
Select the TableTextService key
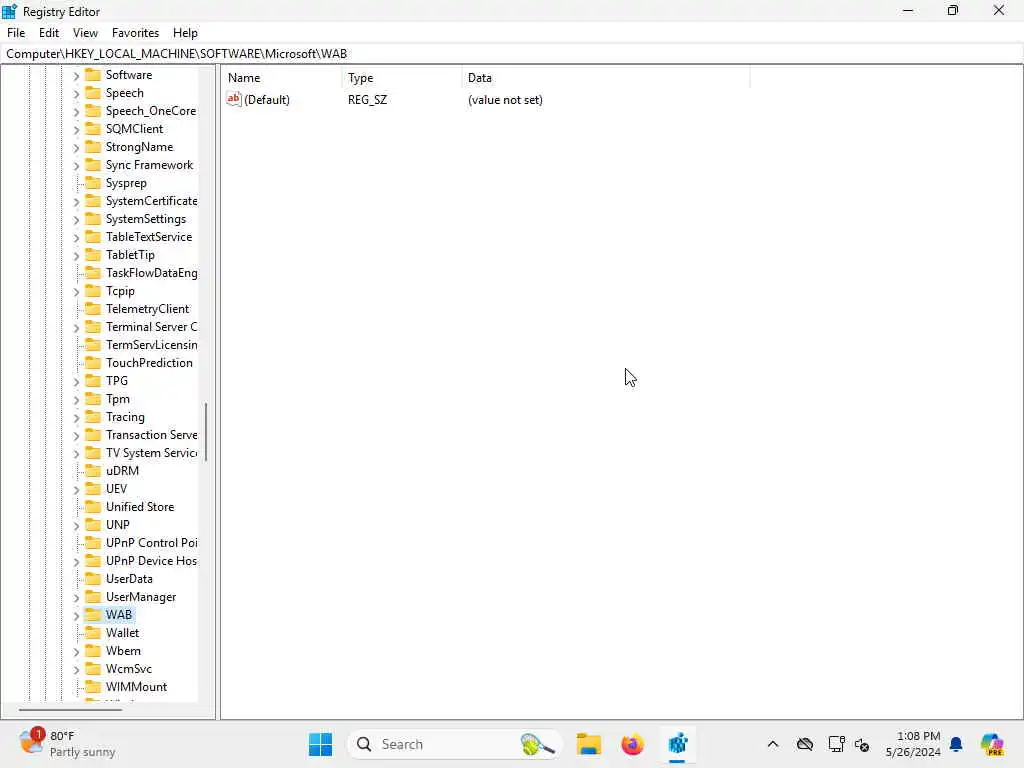coord(149,237)
